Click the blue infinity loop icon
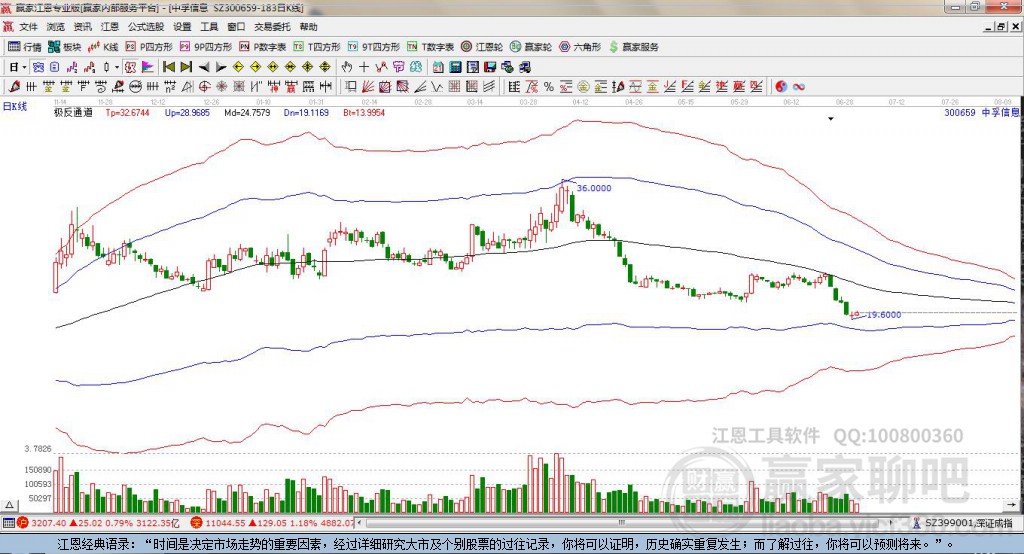1024x554 pixels. point(799,87)
